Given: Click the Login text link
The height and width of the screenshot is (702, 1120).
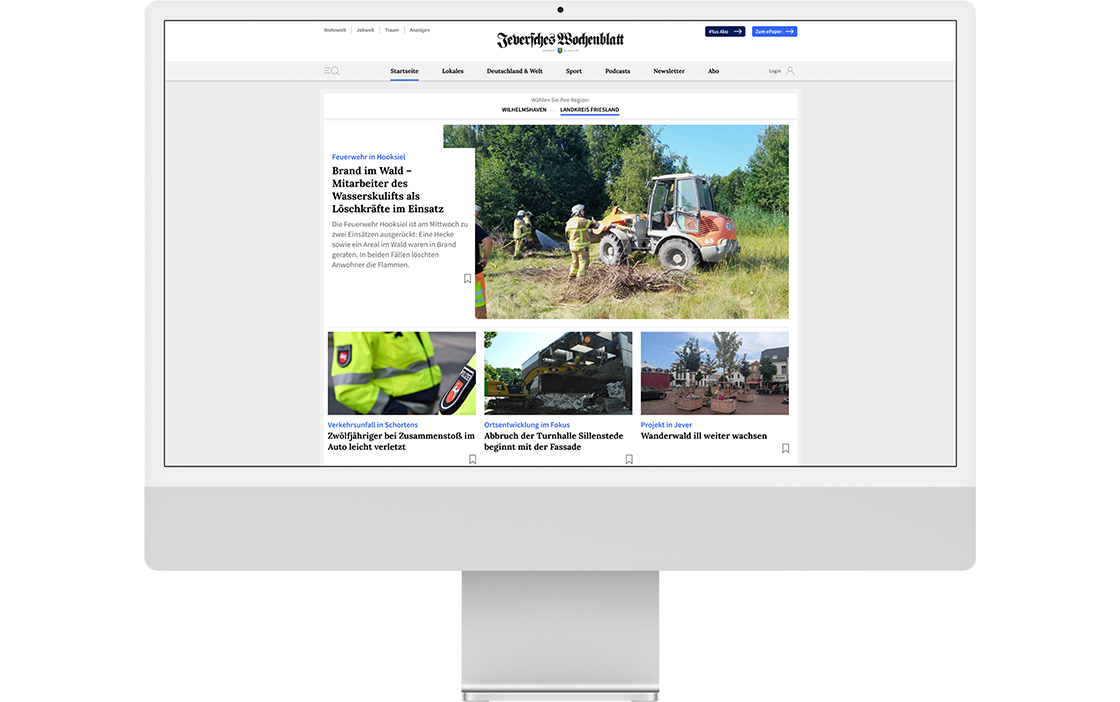Looking at the screenshot, I should (774, 71).
